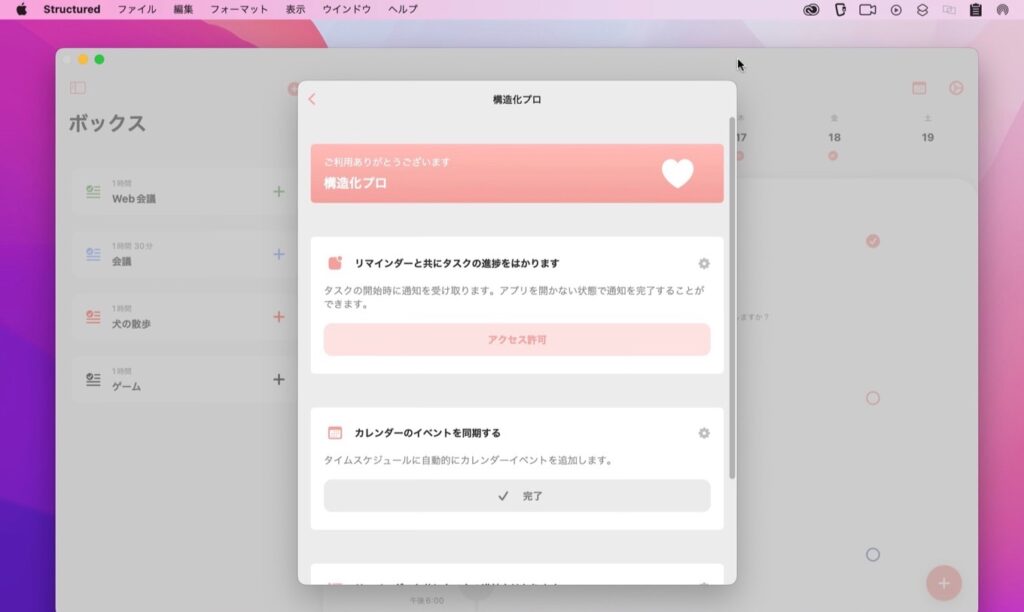Click the play circle menu bar icon
The height and width of the screenshot is (612, 1024).
(896, 10)
